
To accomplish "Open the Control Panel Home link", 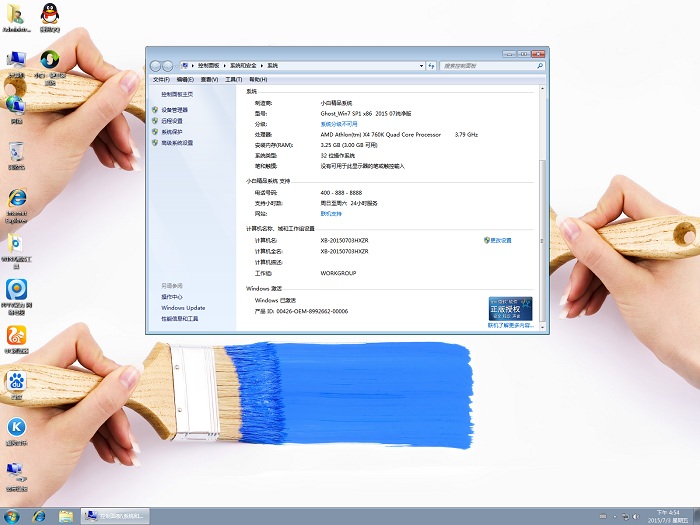I will coord(177,95).
